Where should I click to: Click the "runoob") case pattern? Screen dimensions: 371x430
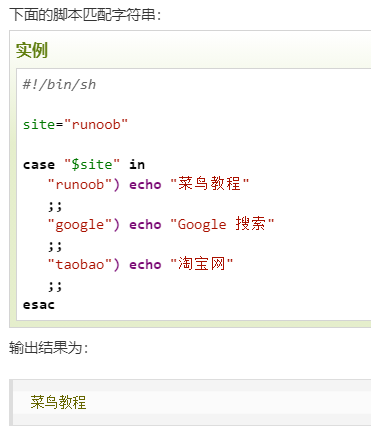tap(83, 184)
